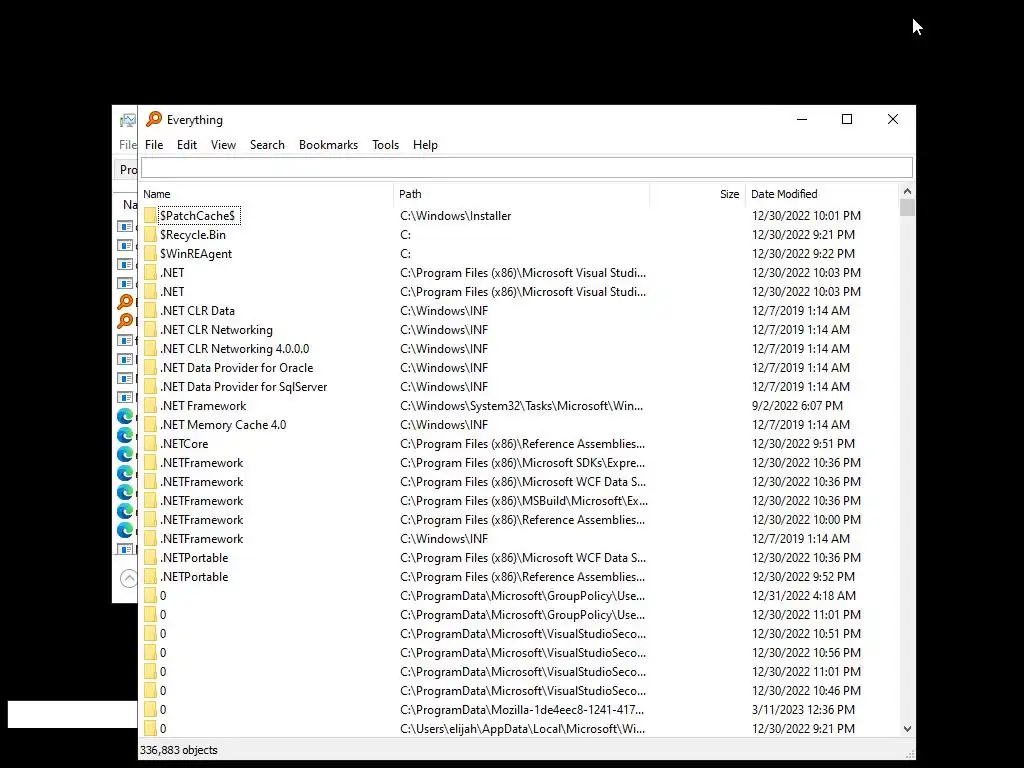
Task: Open the Help menu
Action: [425, 145]
